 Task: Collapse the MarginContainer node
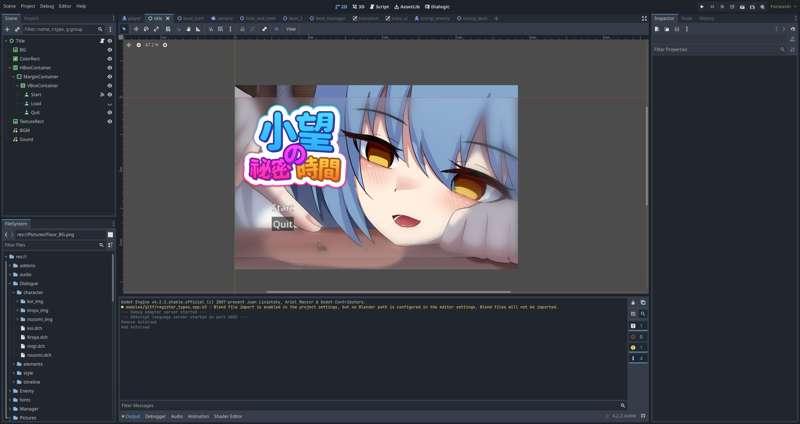[x=14, y=77]
